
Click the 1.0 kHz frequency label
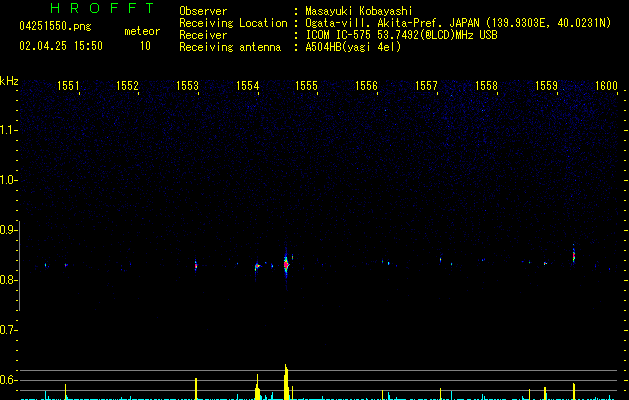point(8,180)
